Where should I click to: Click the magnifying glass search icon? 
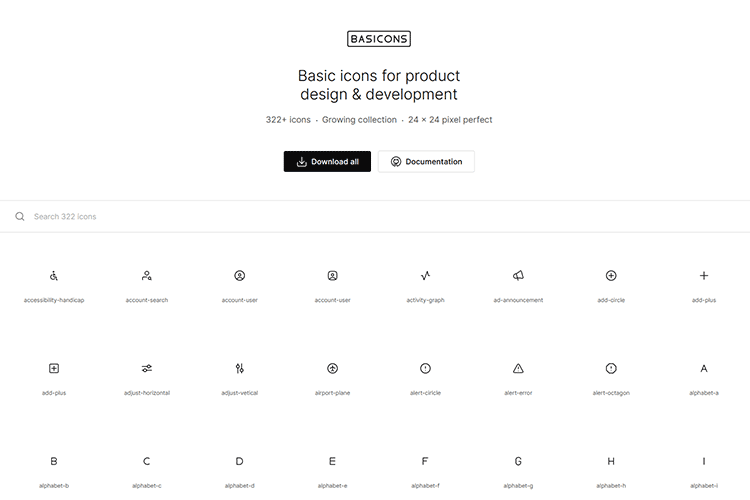(x=20, y=216)
